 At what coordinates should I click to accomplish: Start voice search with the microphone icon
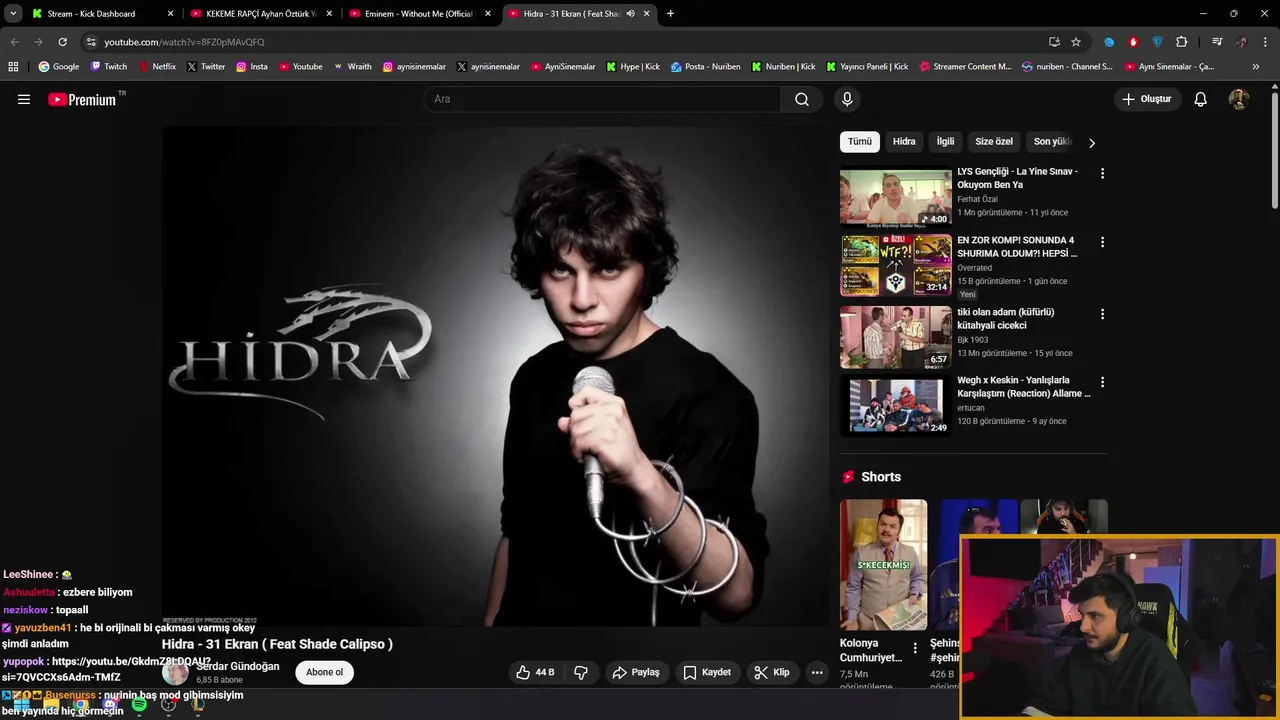tap(847, 99)
